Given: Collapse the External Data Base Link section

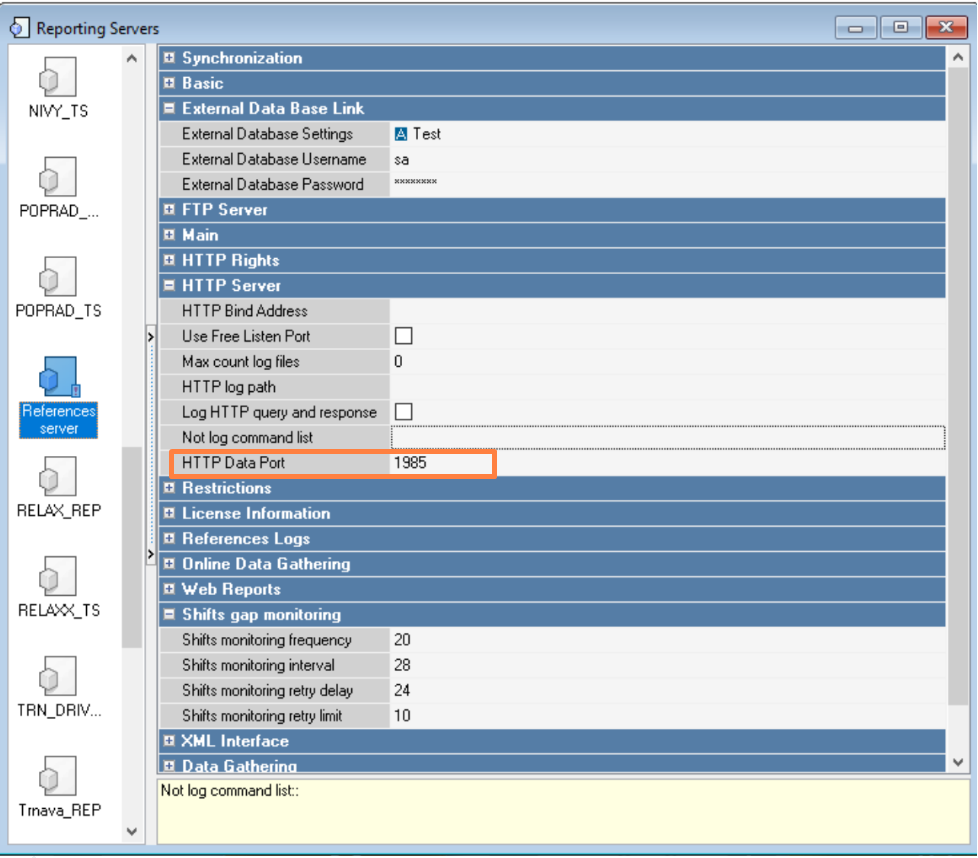Looking at the screenshot, I should coord(169,108).
